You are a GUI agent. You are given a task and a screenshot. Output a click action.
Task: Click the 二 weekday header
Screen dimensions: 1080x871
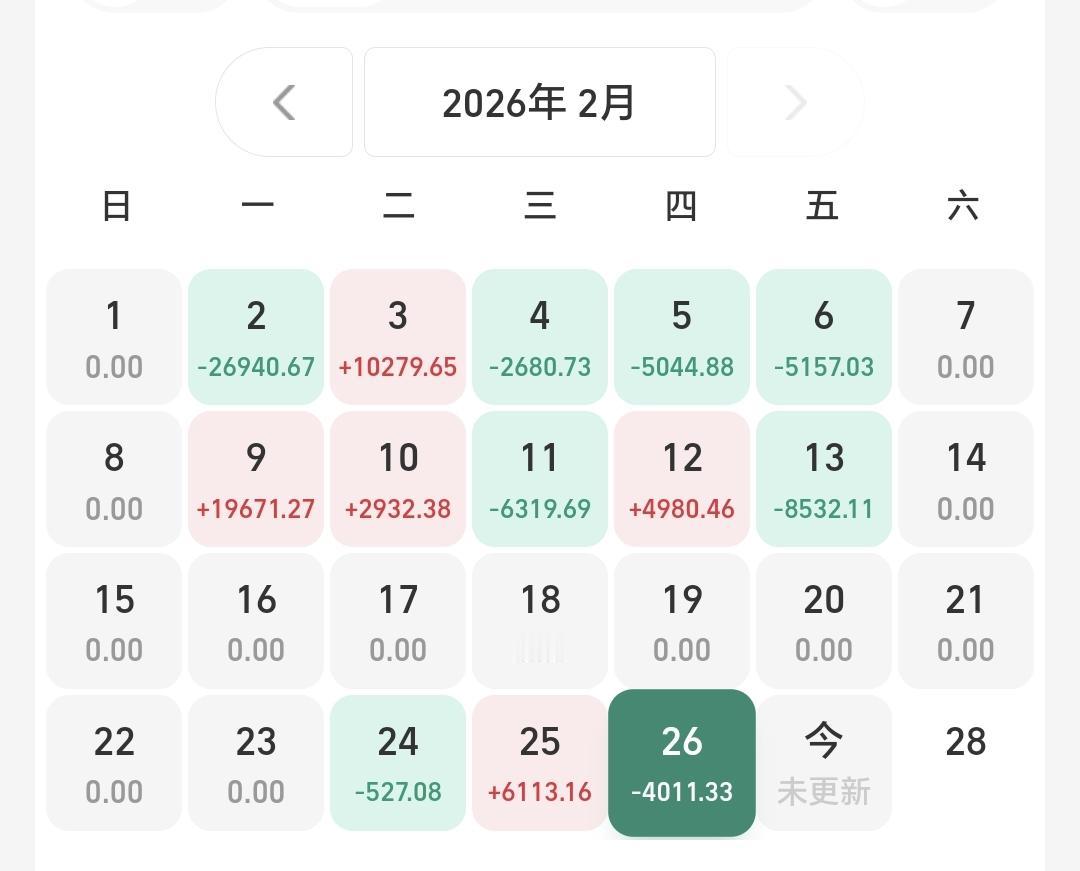[x=399, y=205]
